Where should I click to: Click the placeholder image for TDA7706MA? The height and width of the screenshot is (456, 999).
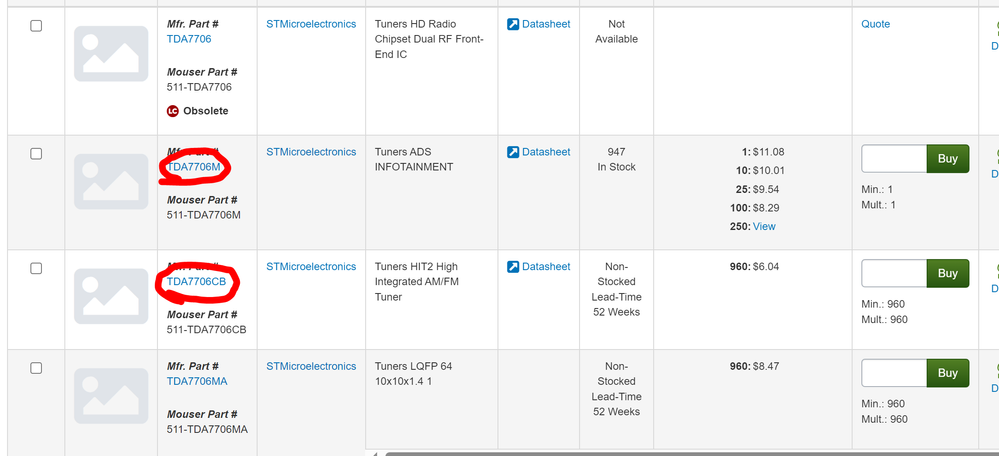tap(111, 396)
